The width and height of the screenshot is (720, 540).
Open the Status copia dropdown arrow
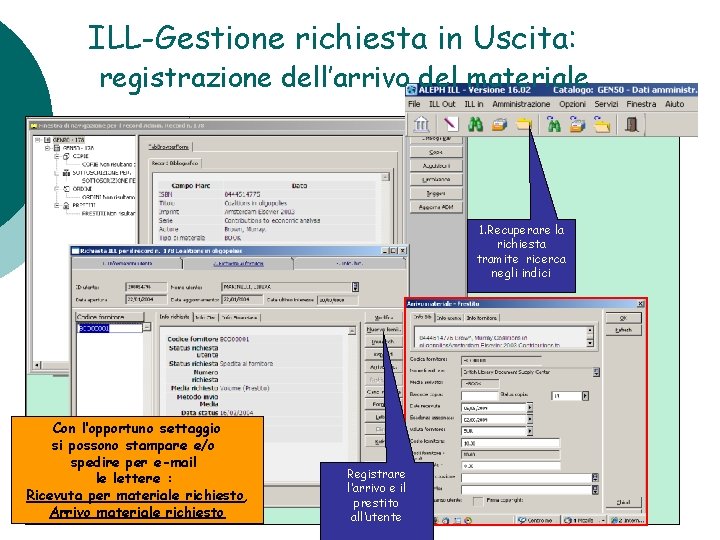585,395
